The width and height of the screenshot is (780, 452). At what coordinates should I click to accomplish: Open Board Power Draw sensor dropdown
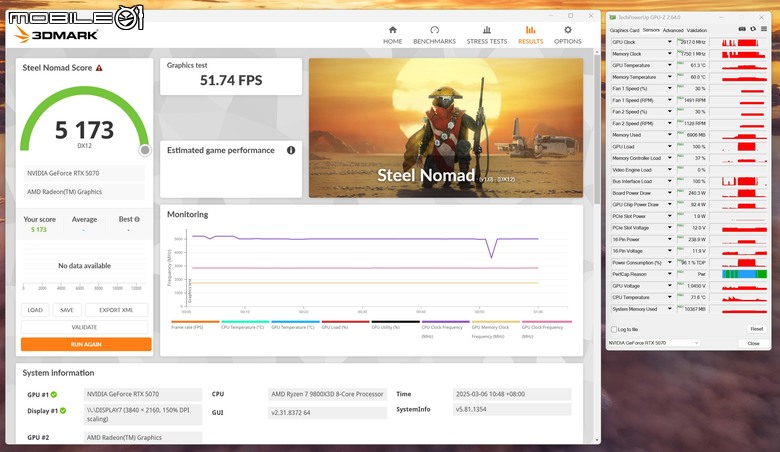(670, 193)
